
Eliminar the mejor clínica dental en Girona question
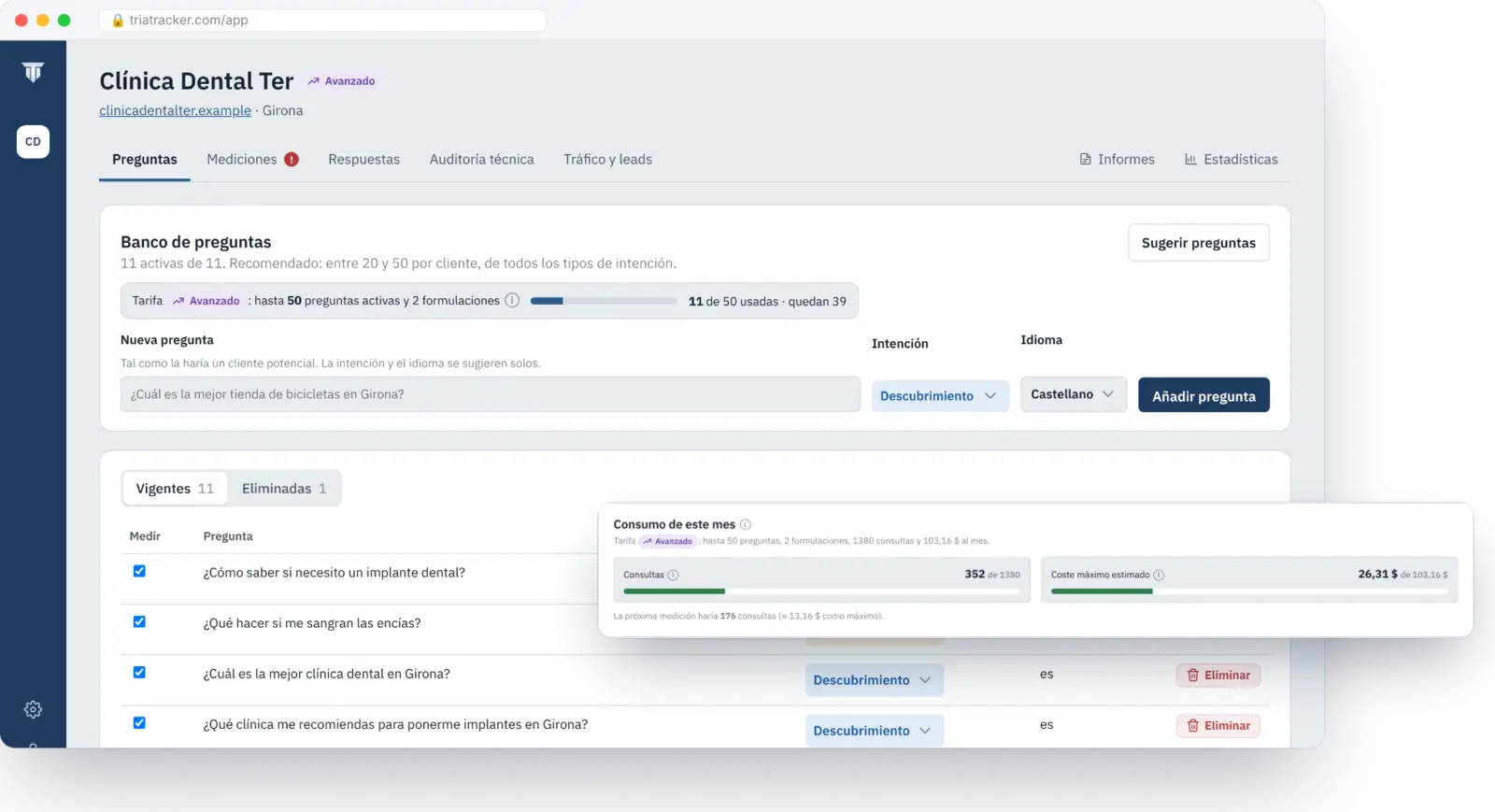pyautogui.click(x=1218, y=675)
